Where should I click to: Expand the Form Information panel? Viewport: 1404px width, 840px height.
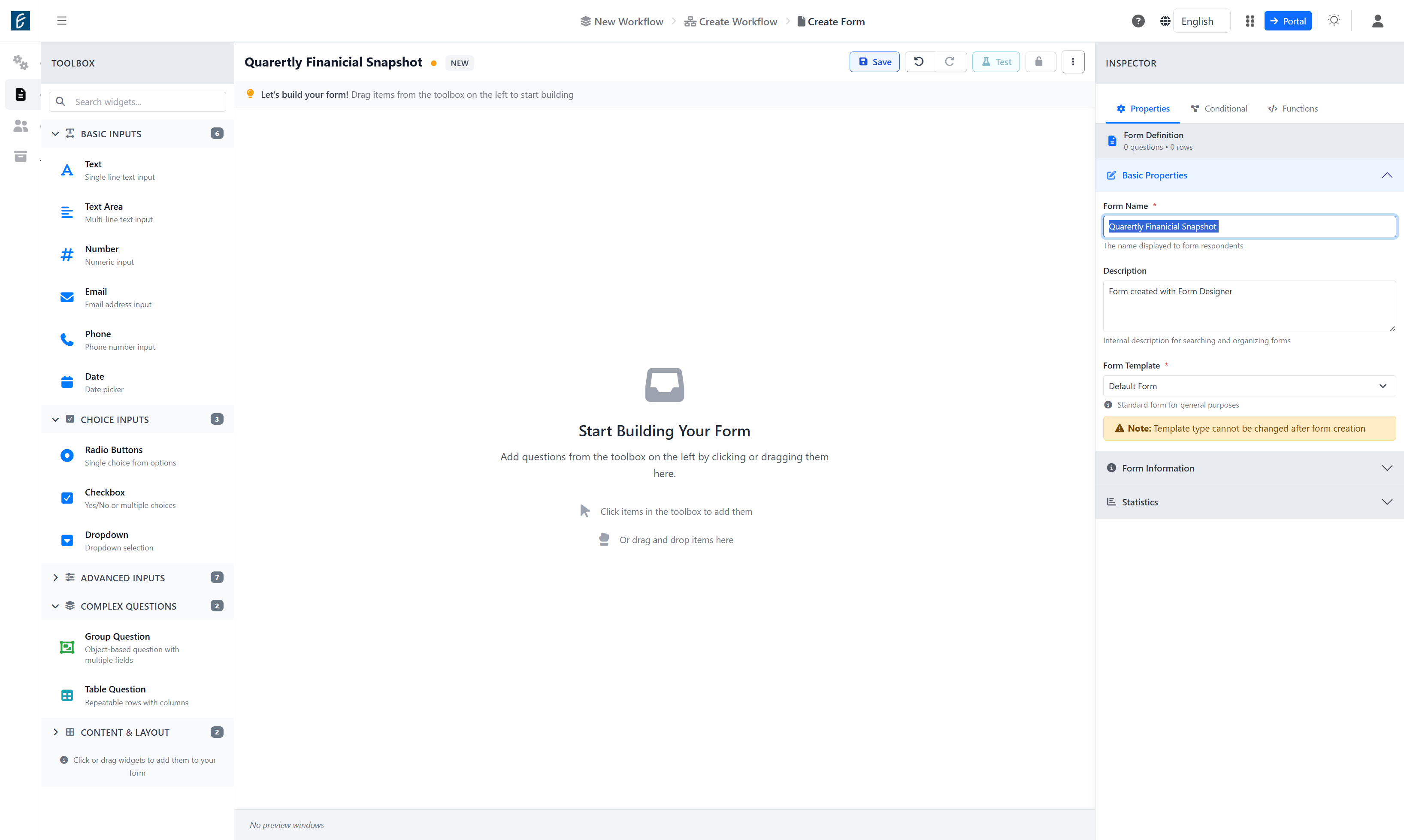1250,468
